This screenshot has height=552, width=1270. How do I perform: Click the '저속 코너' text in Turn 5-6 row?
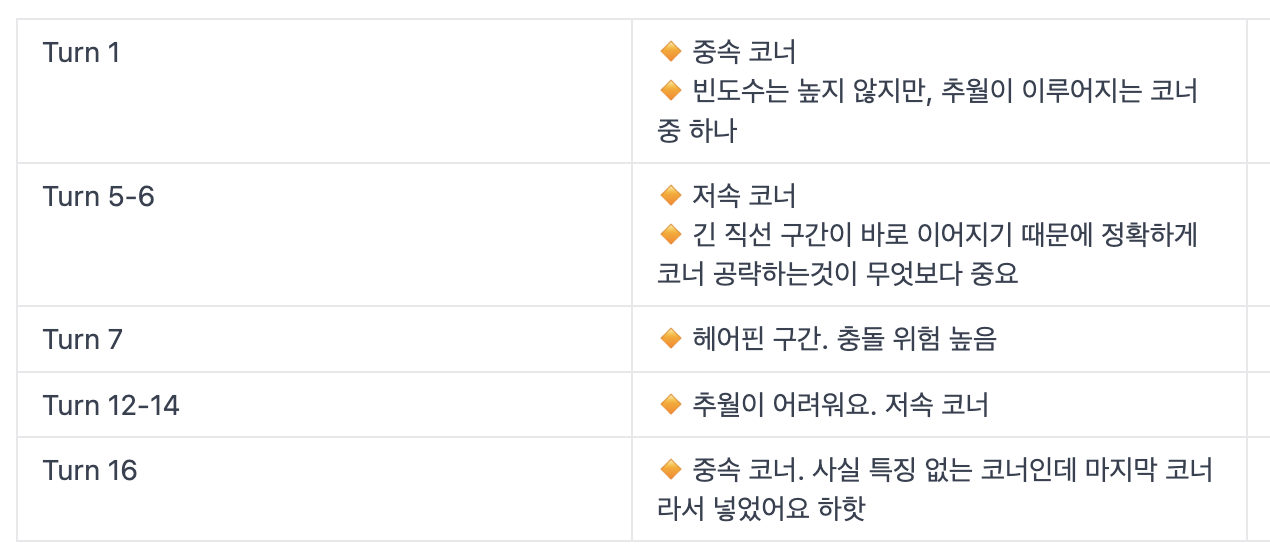pyautogui.click(x=744, y=196)
